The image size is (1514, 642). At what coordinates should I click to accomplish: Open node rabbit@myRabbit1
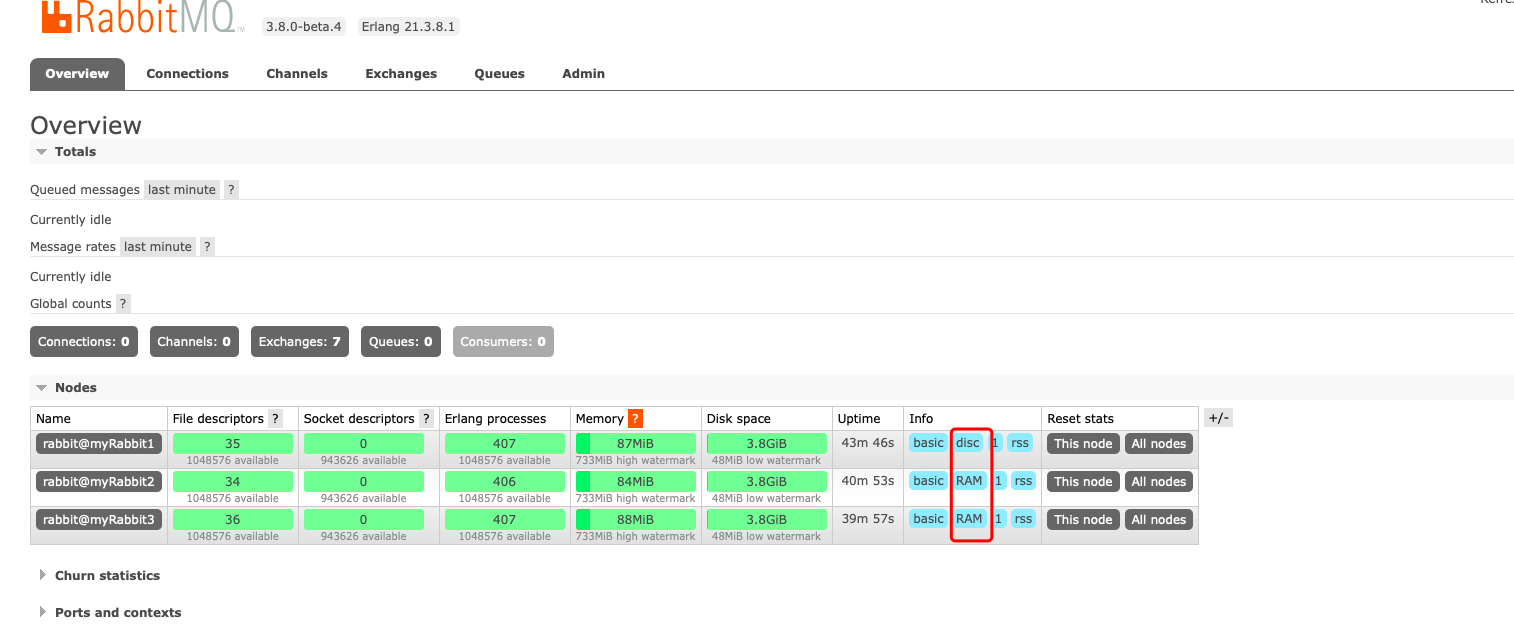[99, 443]
